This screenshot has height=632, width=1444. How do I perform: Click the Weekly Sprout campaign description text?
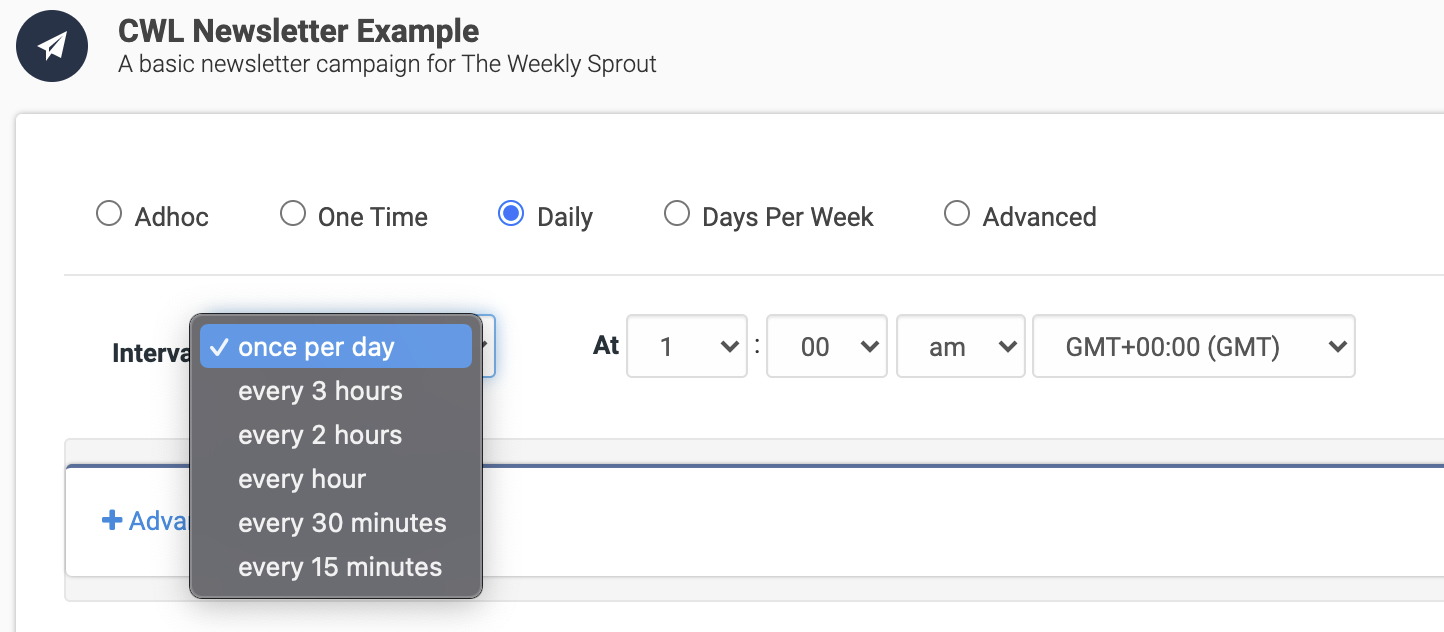coord(387,65)
